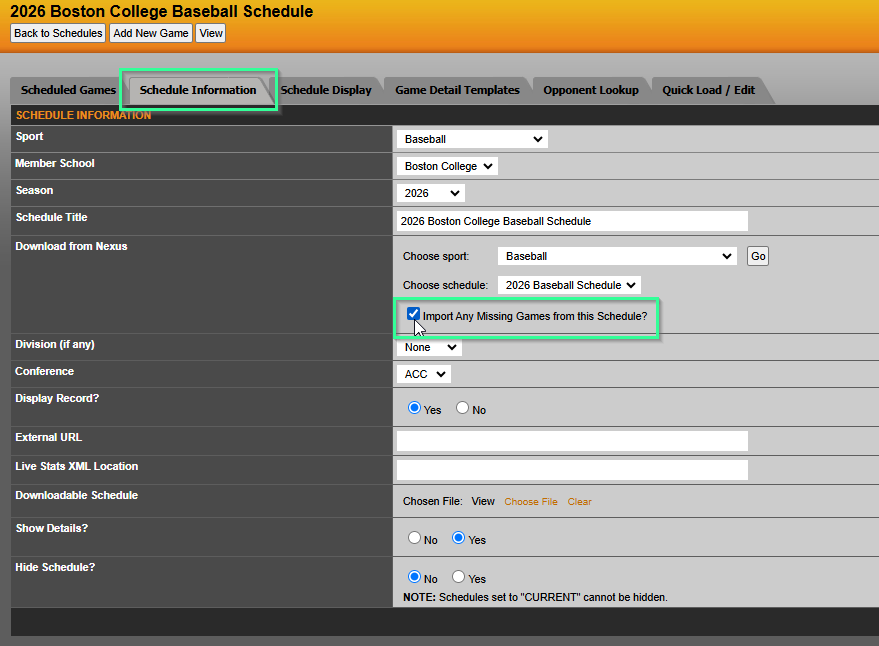
Task: Click the "Member School" row label
Action: 55,163
